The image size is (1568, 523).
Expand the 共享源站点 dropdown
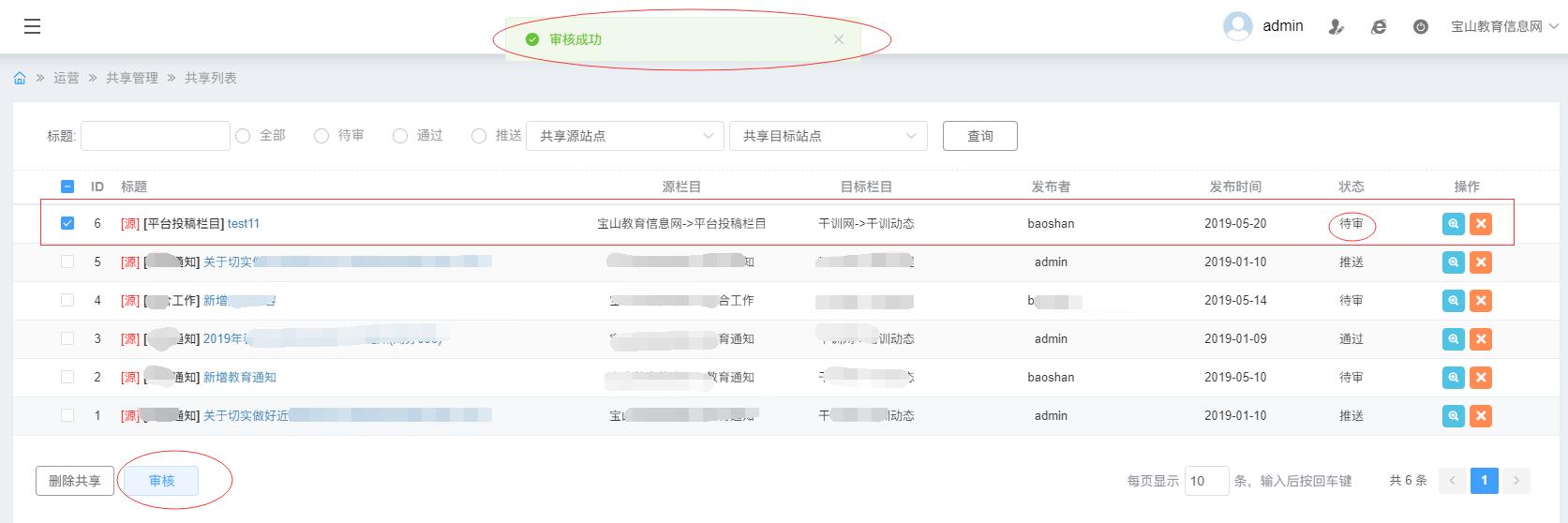pyautogui.click(x=625, y=136)
